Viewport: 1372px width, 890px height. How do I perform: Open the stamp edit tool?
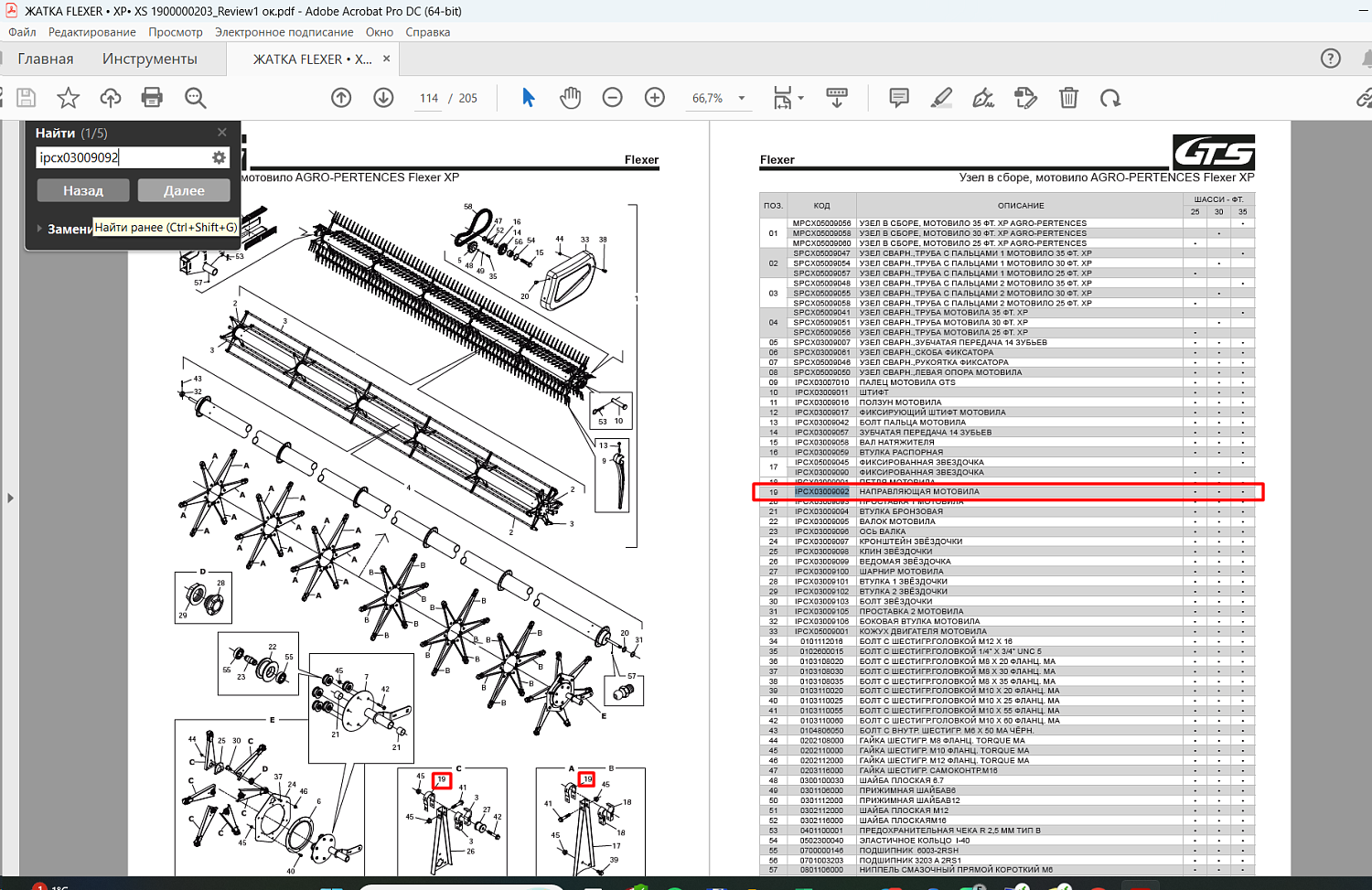[x=1025, y=98]
